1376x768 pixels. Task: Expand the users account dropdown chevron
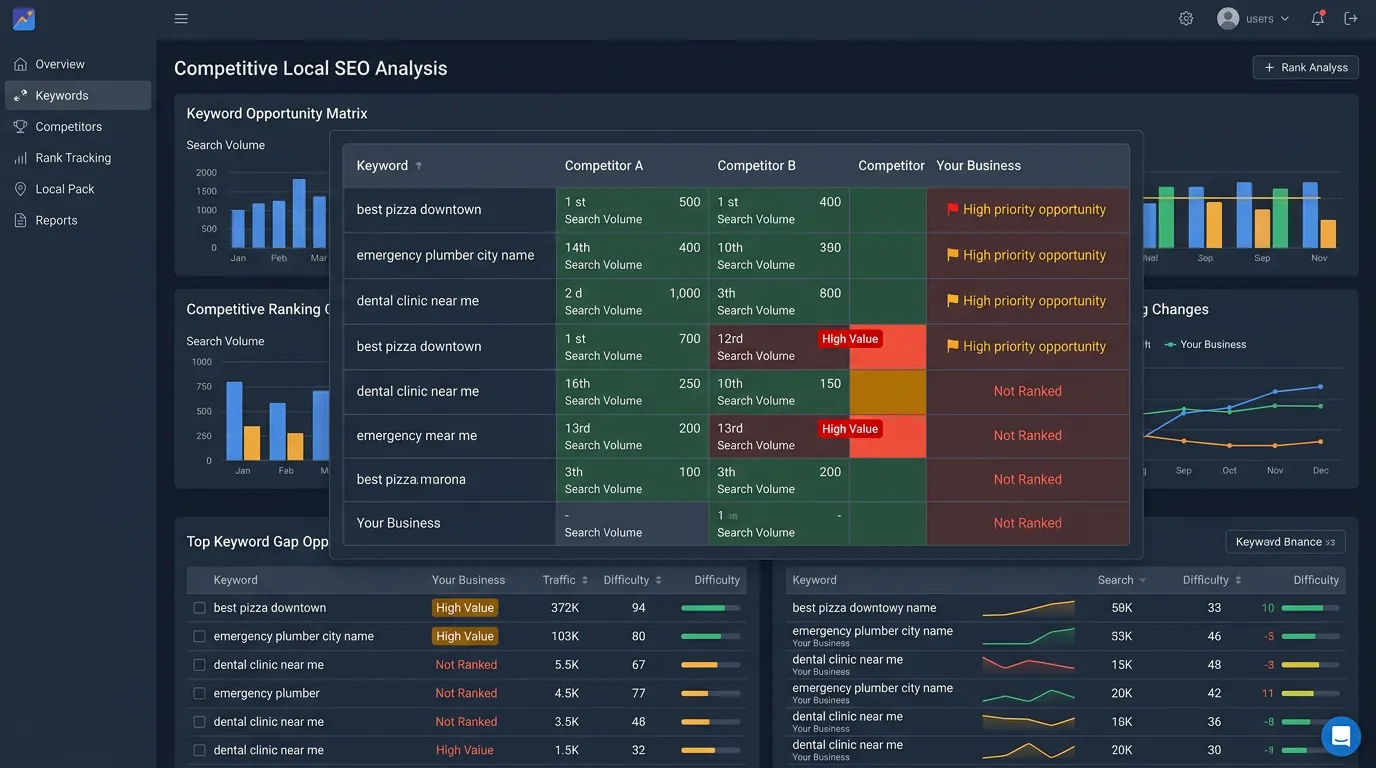click(x=1285, y=19)
